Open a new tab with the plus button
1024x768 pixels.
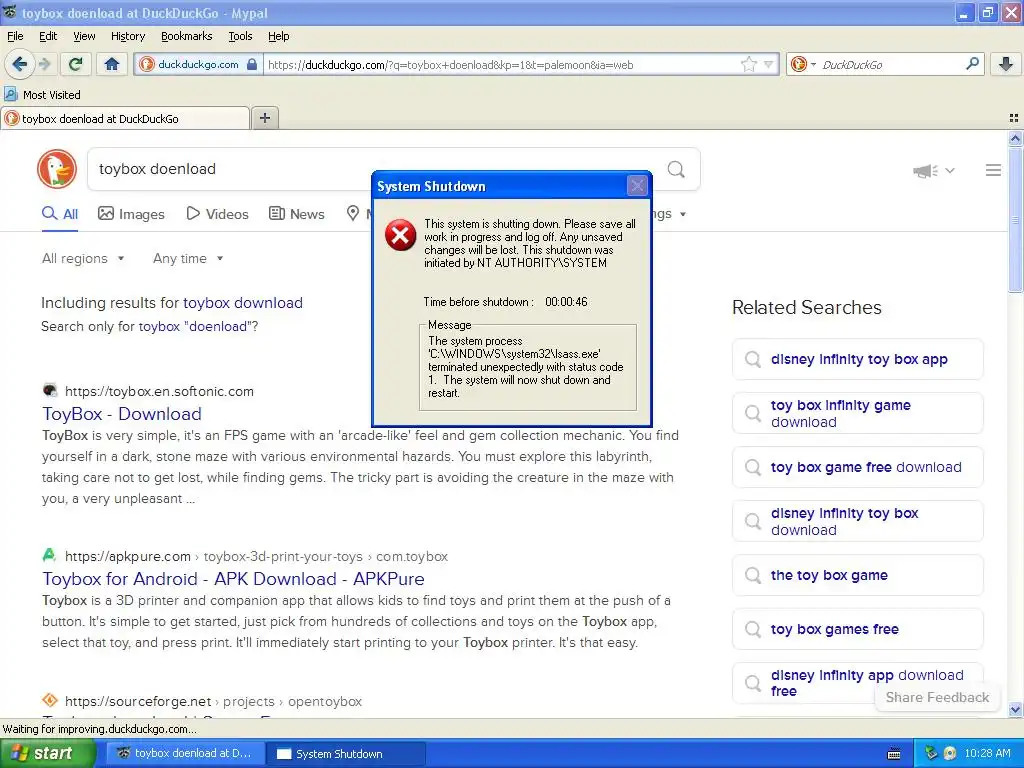pos(264,118)
